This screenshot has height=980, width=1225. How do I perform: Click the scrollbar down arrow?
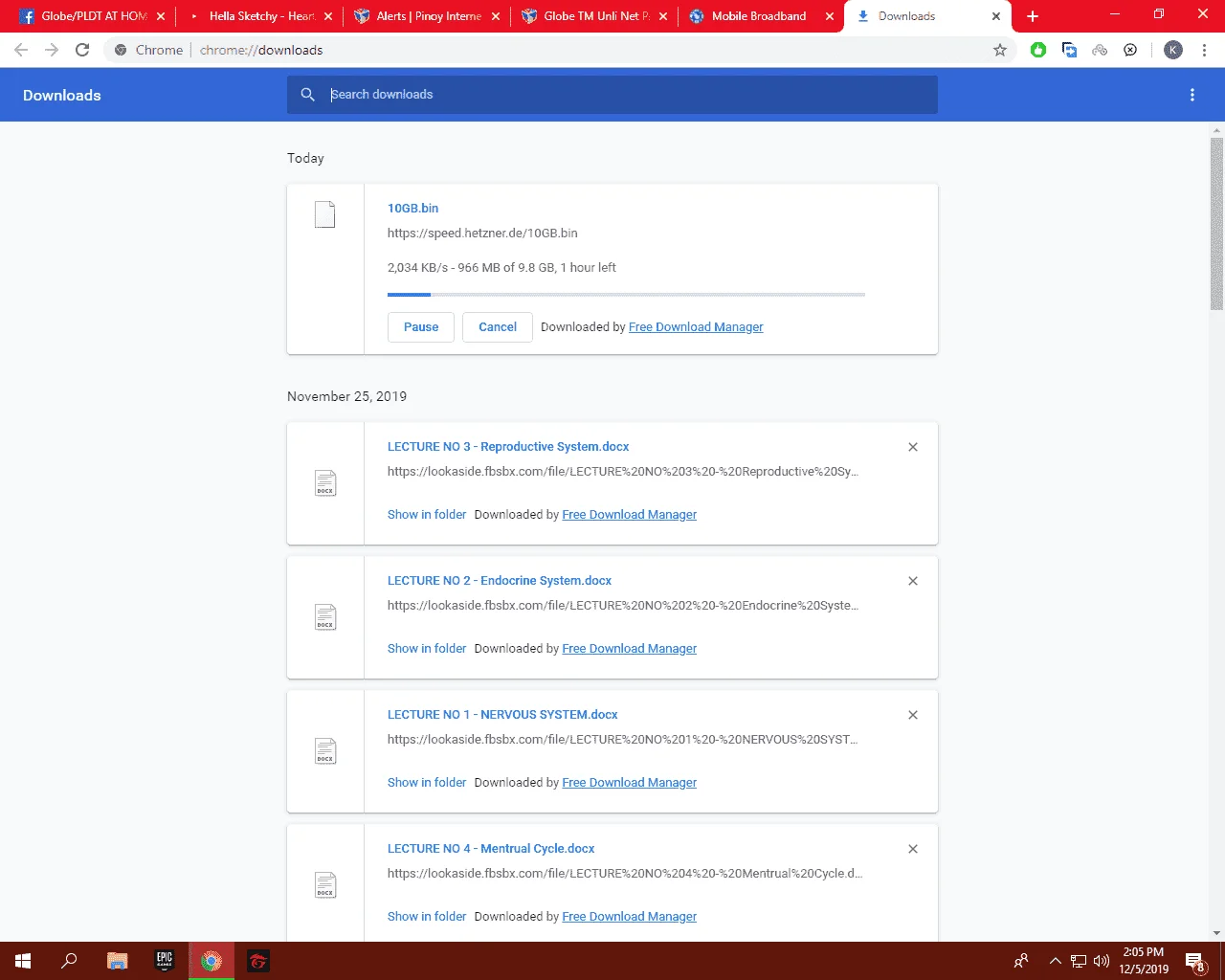pos(1216,933)
